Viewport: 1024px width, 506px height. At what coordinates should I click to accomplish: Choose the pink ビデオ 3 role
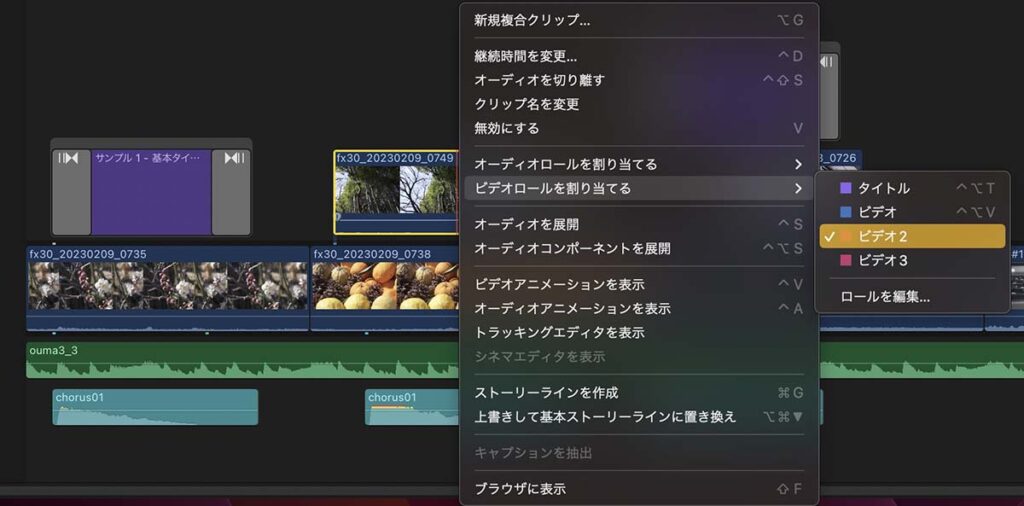(882, 260)
